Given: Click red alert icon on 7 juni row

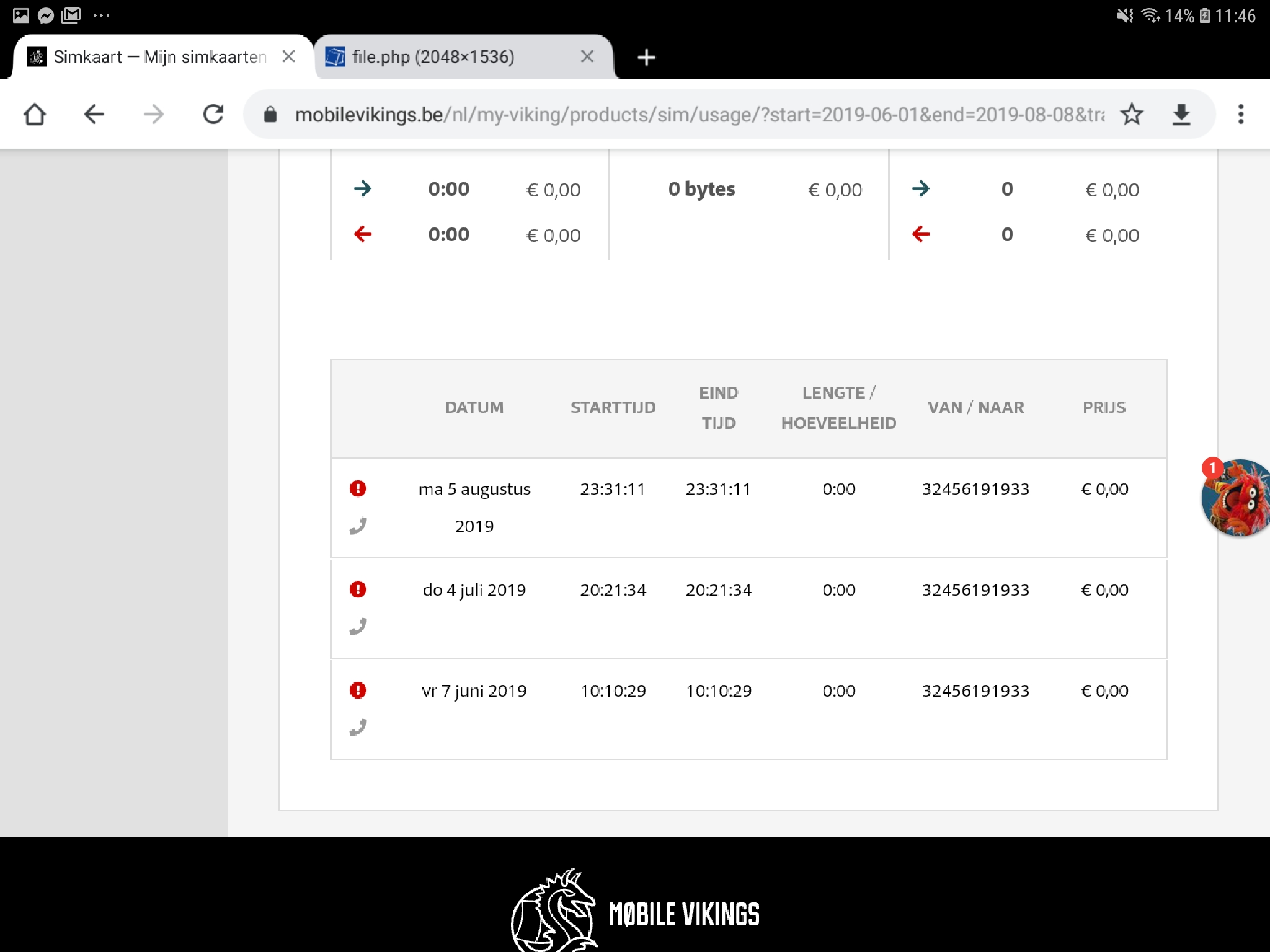Looking at the screenshot, I should pos(358,690).
